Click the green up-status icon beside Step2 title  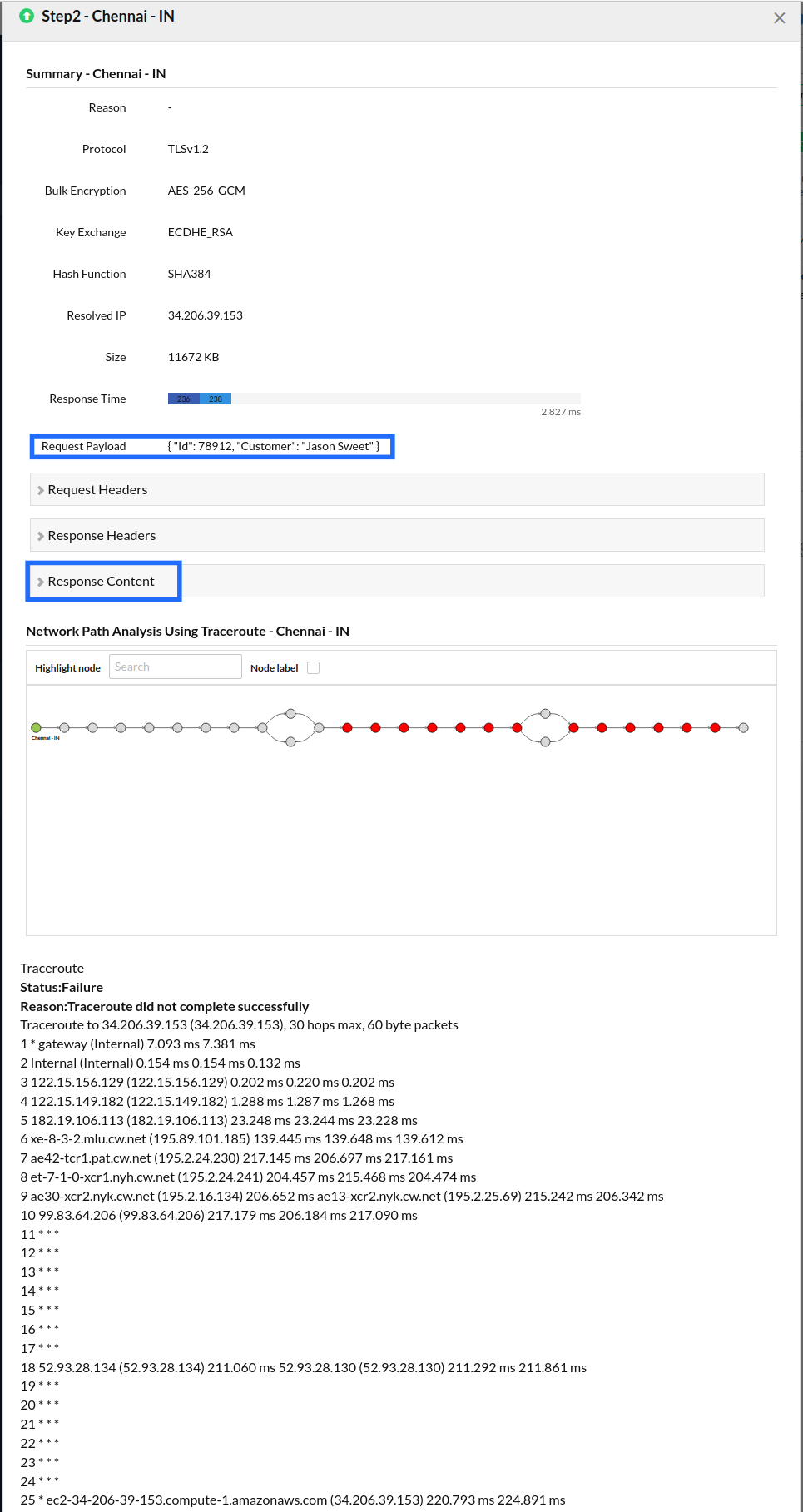pyautogui.click(x=27, y=16)
